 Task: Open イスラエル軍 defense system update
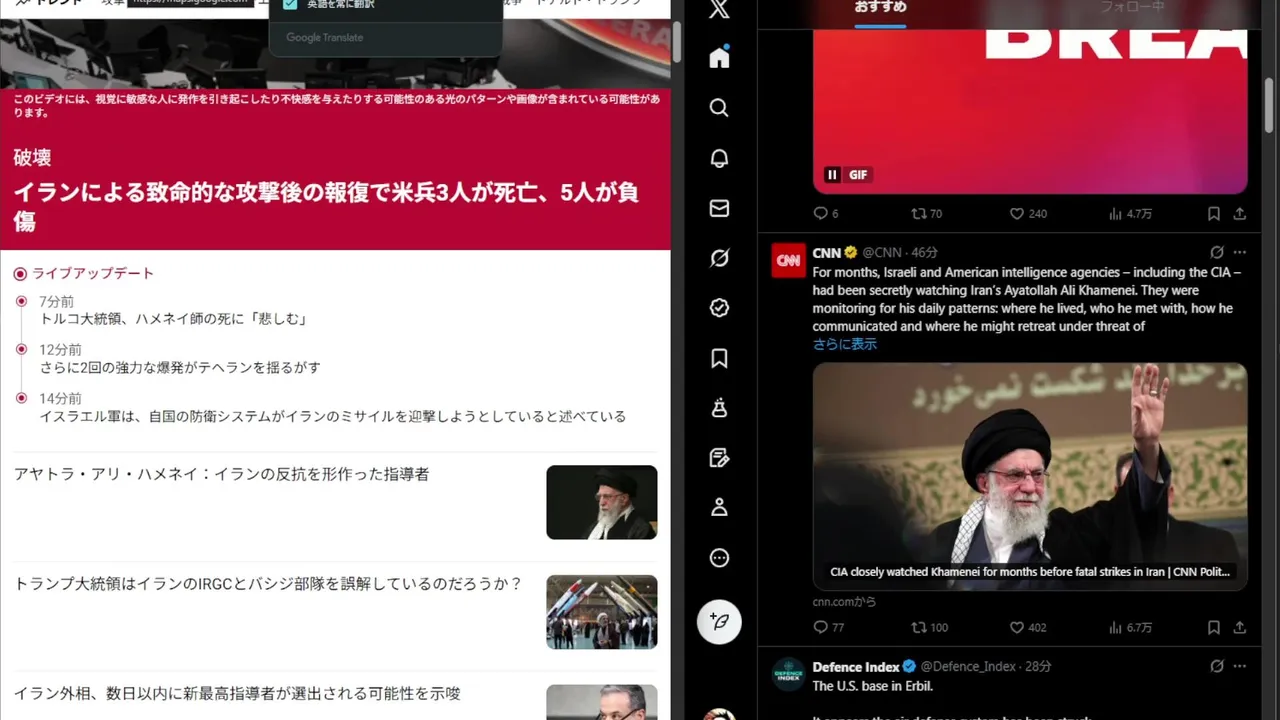333,416
